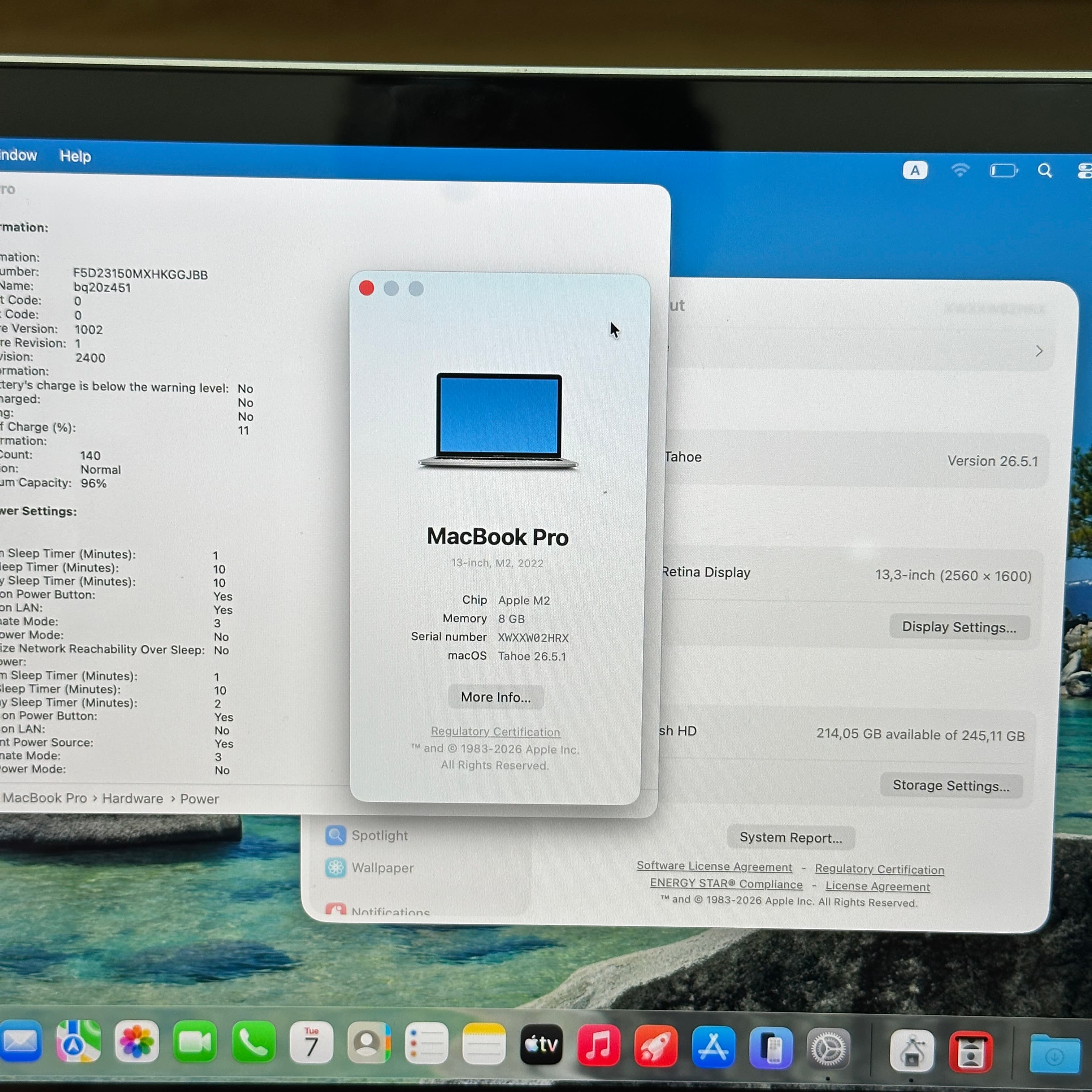This screenshot has width=1092, height=1092.
Task: Click MacBook Pro in System Information path bar
Action: coord(45,798)
